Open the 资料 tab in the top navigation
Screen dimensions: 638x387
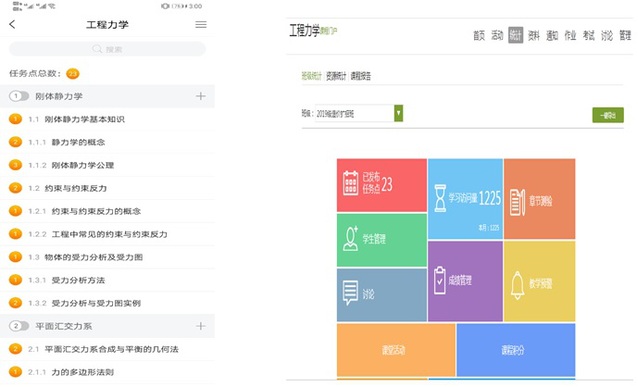[533, 35]
